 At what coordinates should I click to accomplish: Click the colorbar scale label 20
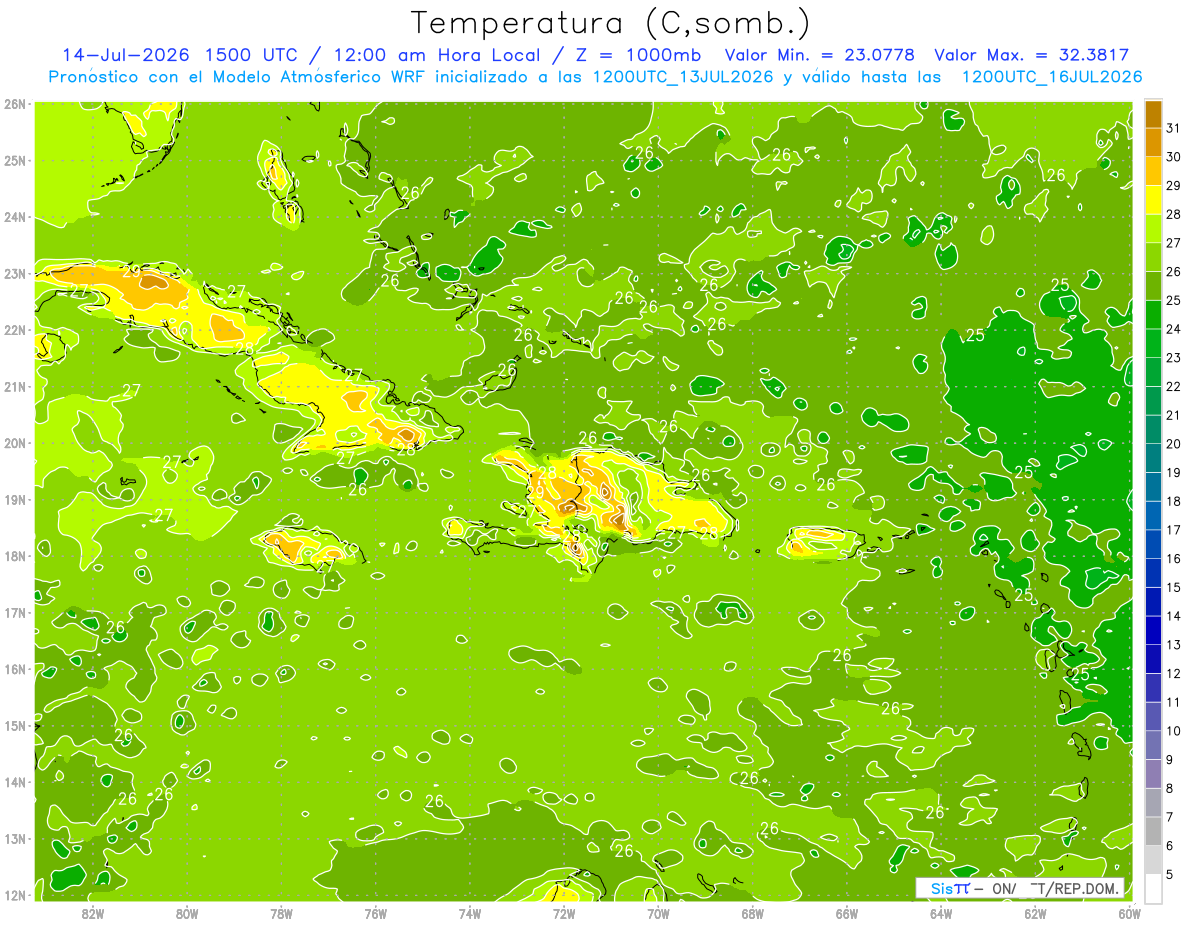[x=1173, y=444]
